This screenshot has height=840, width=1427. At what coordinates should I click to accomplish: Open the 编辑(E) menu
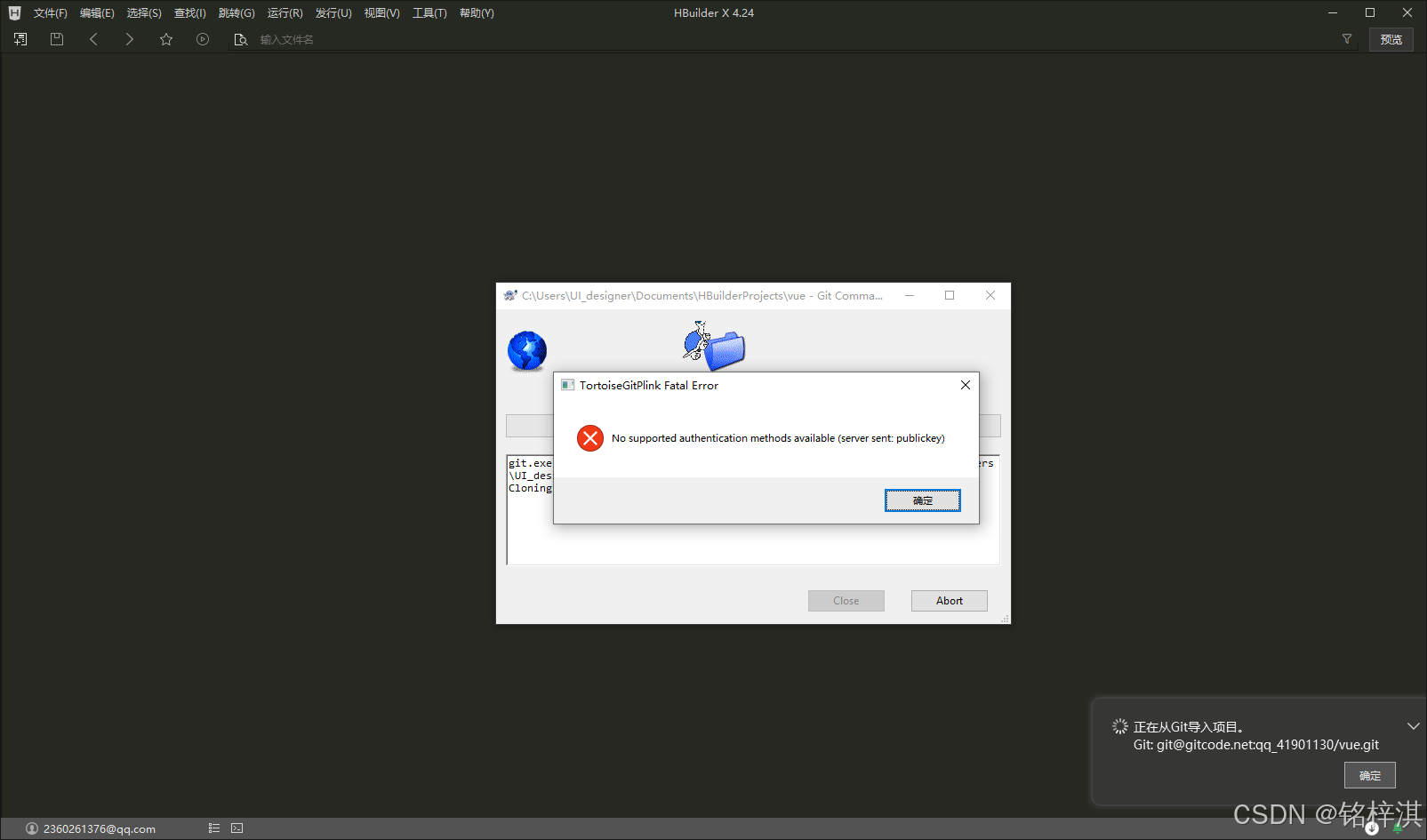click(97, 13)
